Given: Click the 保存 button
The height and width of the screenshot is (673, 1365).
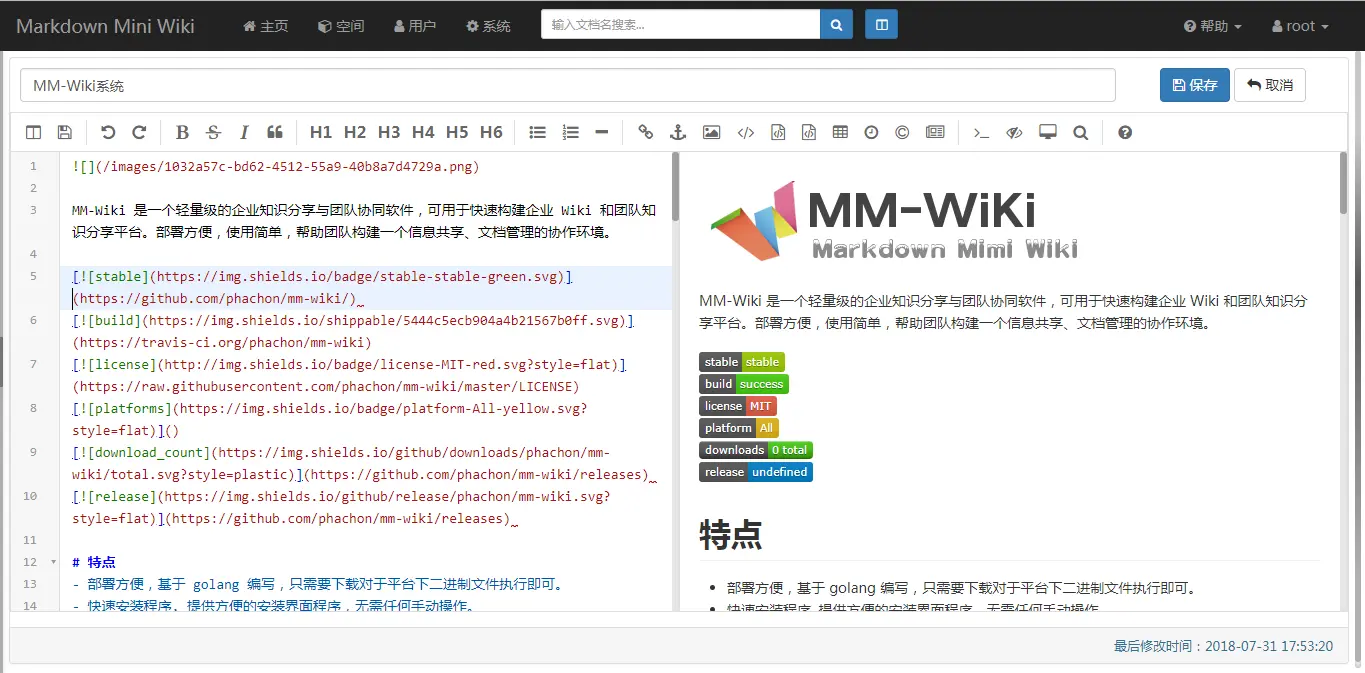Looking at the screenshot, I should click(1194, 85).
